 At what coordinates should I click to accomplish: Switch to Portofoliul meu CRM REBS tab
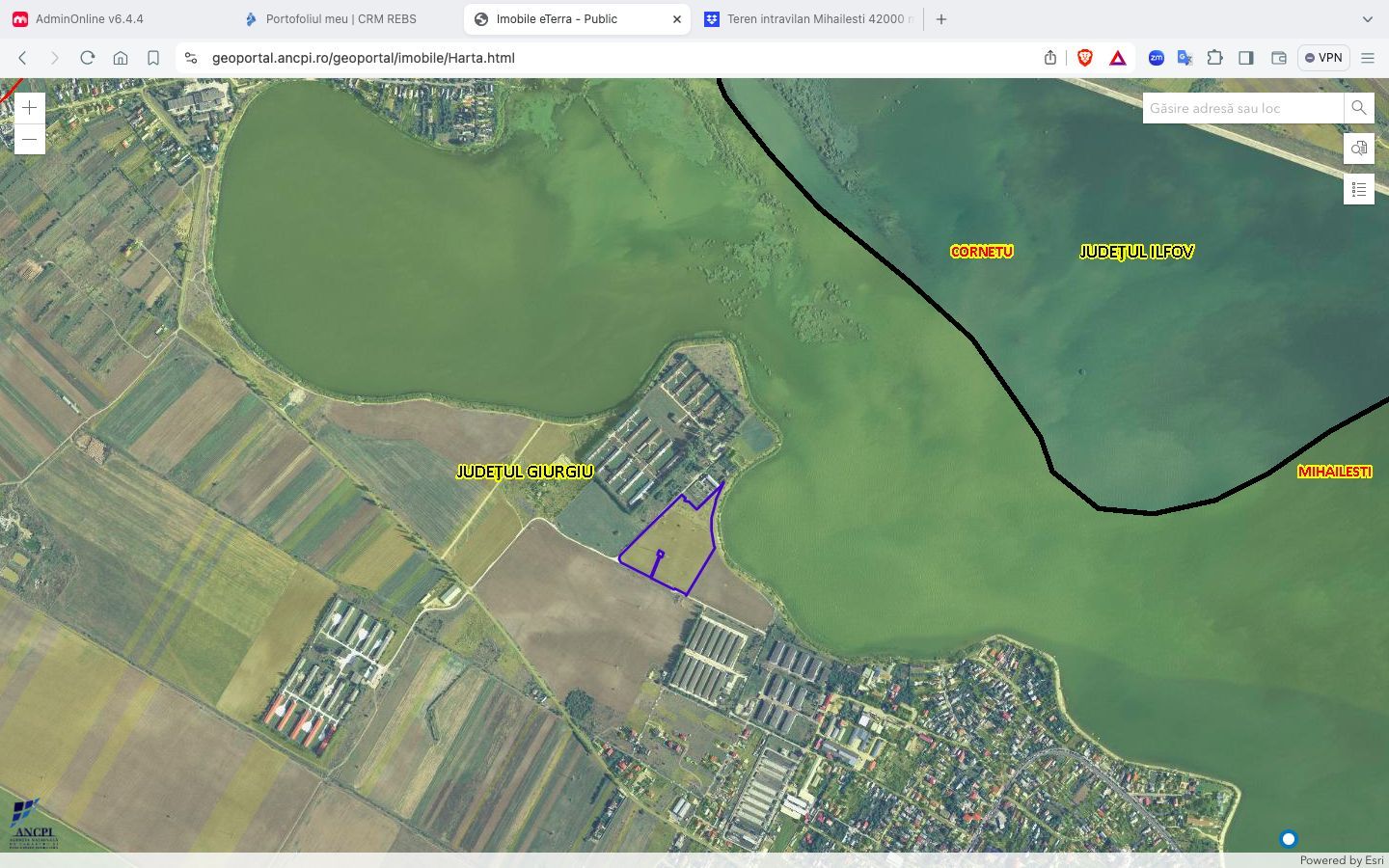coord(340,19)
